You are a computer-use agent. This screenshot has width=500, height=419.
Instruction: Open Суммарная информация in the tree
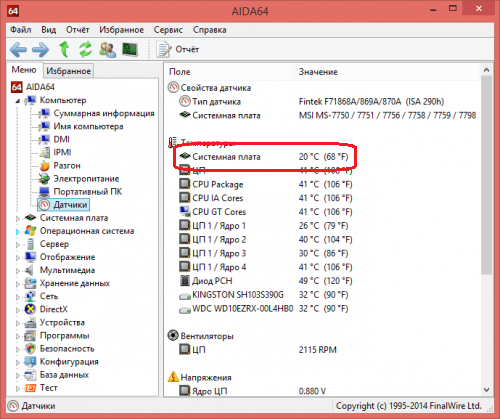click(x=104, y=113)
